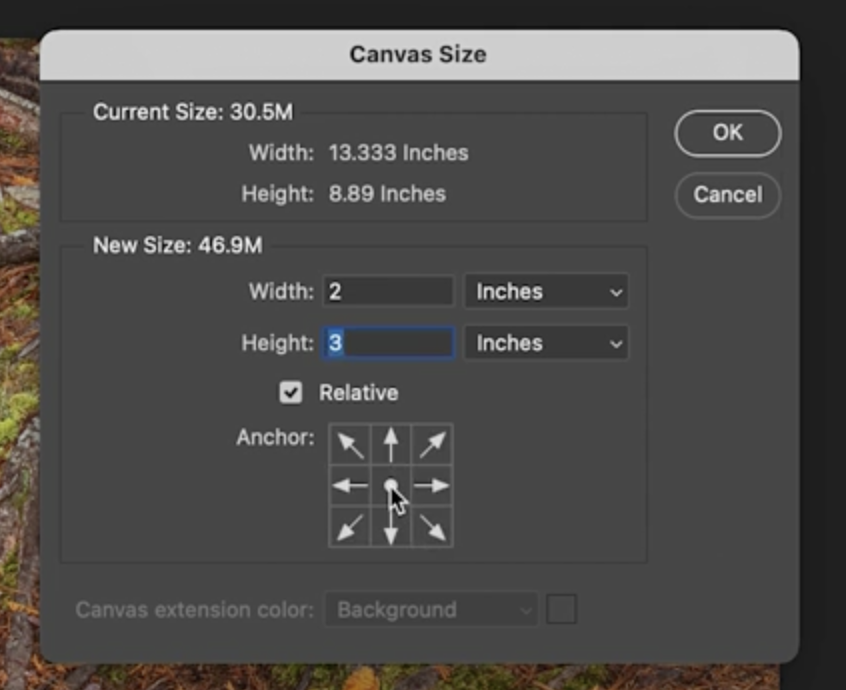Set anchor to middle-left arrow
Viewport: 846px width, 690px height.
pos(350,486)
